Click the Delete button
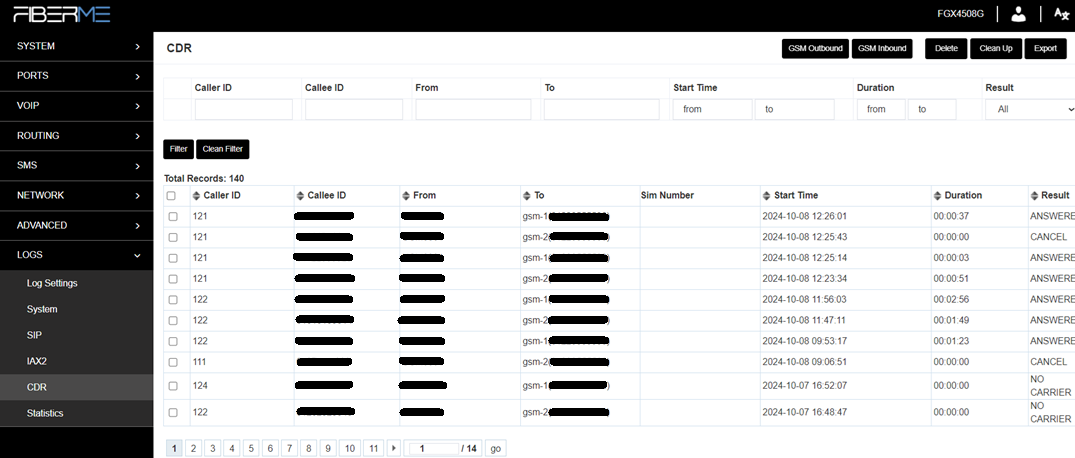 (x=946, y=49)
